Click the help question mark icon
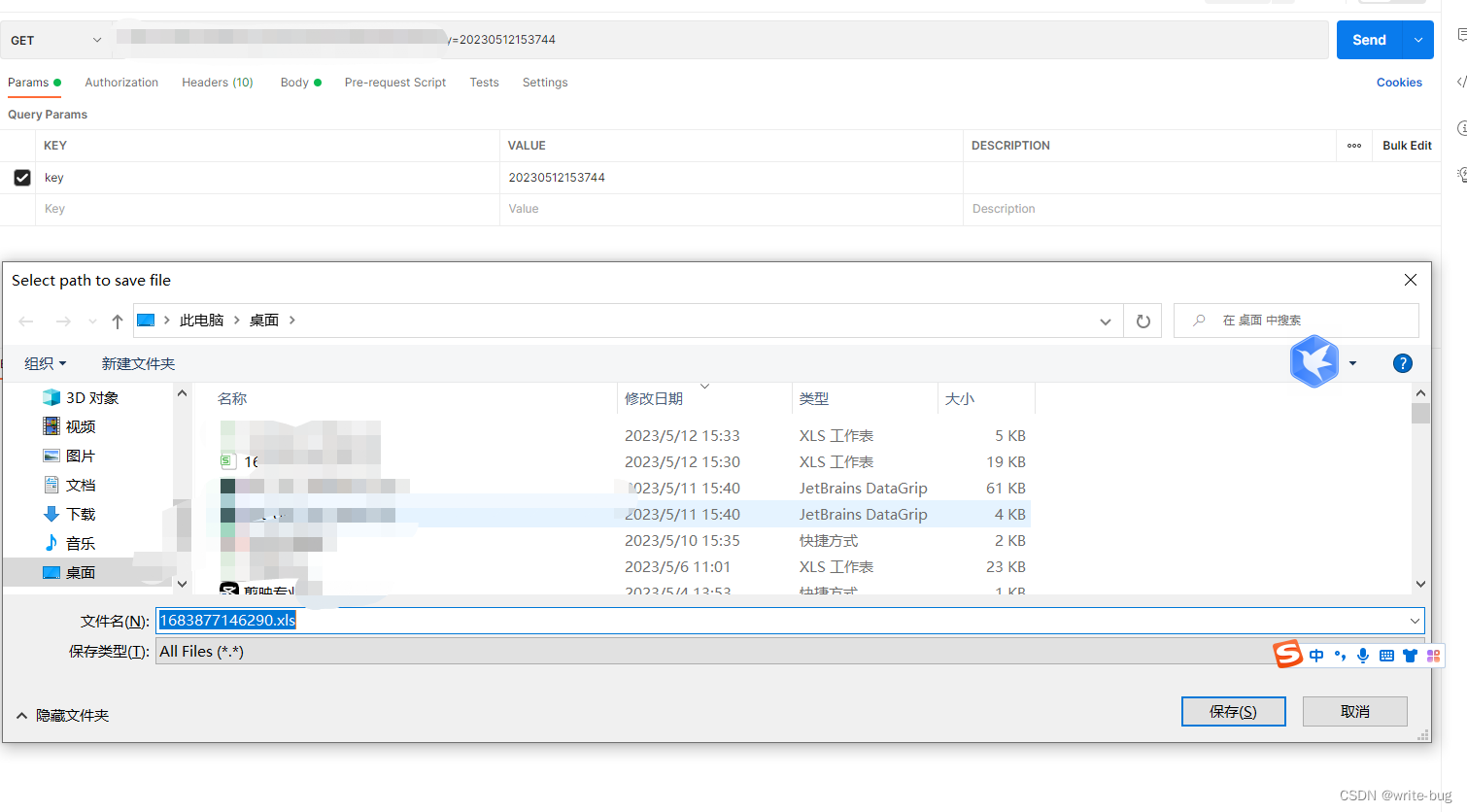1467x812 pixels. (x=1403, y=362)
